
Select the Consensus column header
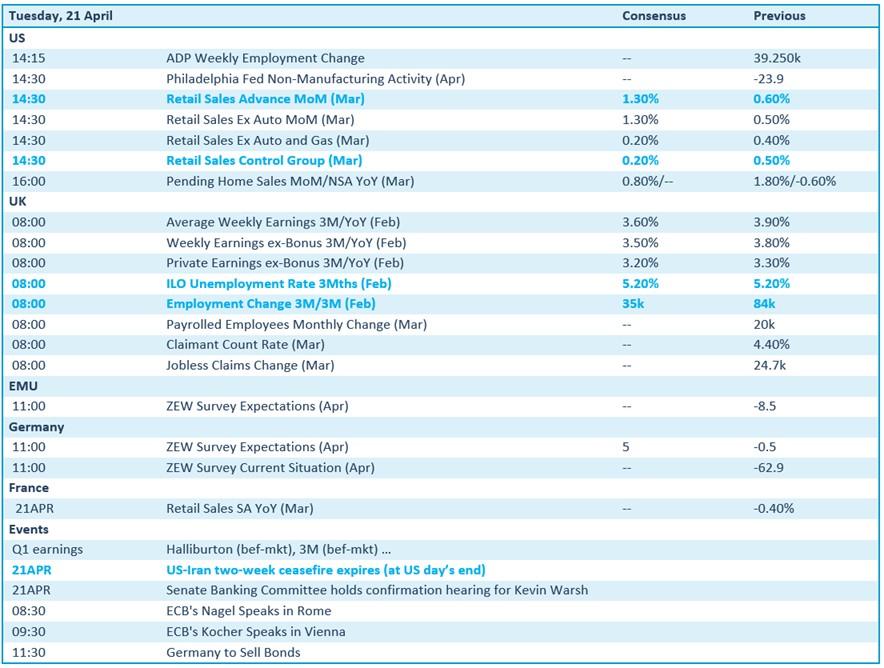point(654,16)
